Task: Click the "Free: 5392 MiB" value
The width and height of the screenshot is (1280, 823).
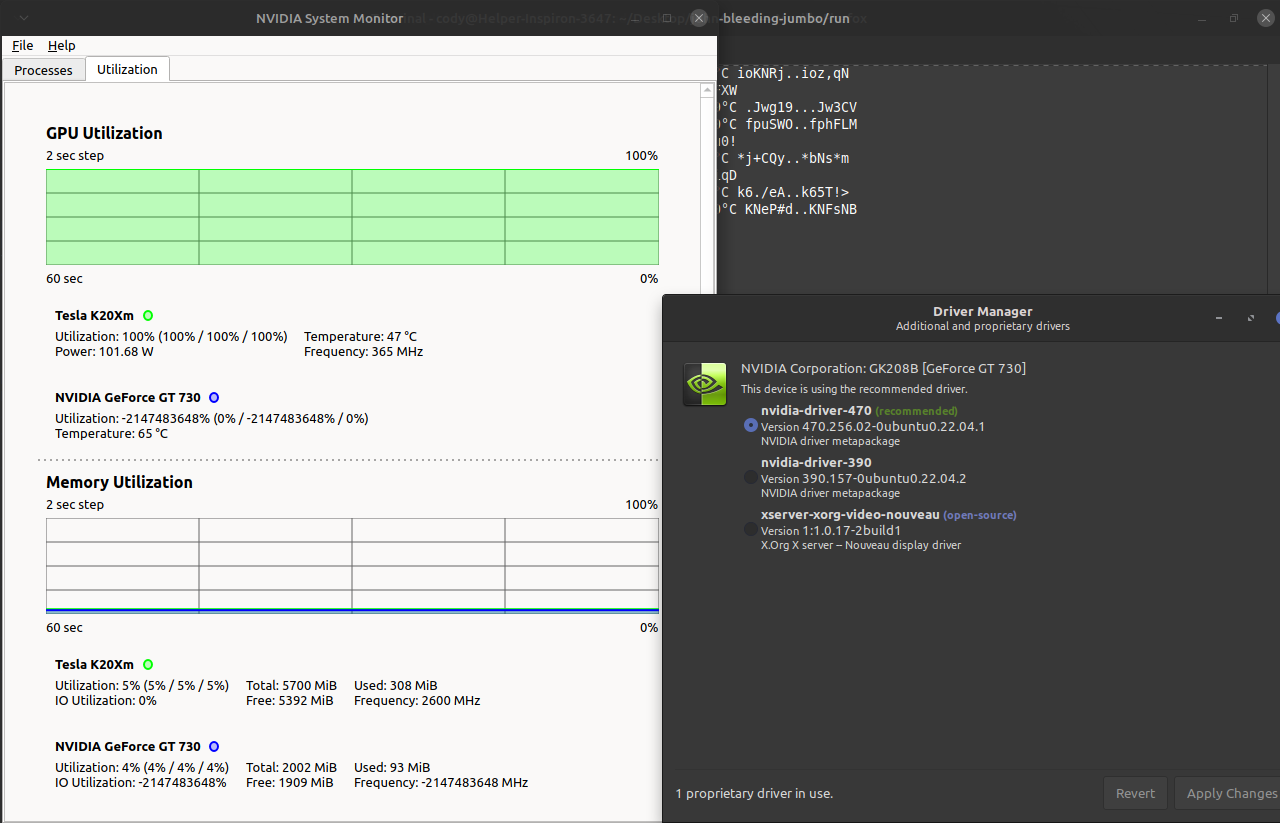Action: [x=289, y=701]
